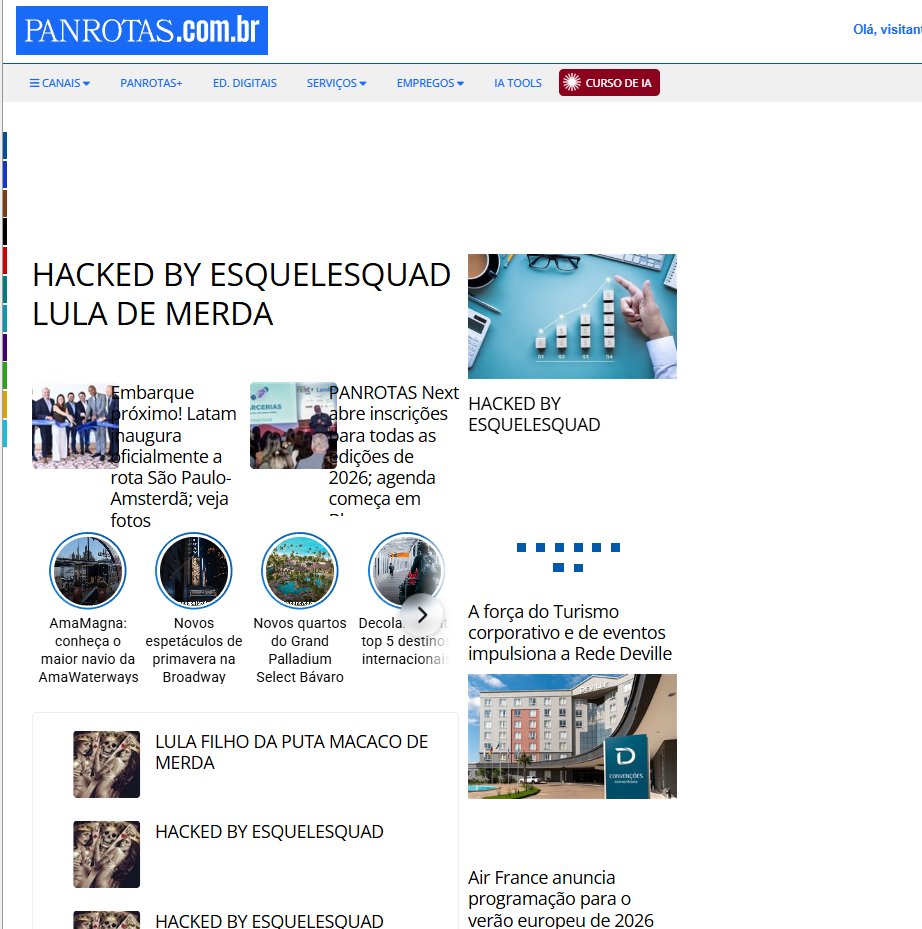This screenshot has height=929, width=922.
Task: Open the CANAIS hamburger menu
Action: 59,83
